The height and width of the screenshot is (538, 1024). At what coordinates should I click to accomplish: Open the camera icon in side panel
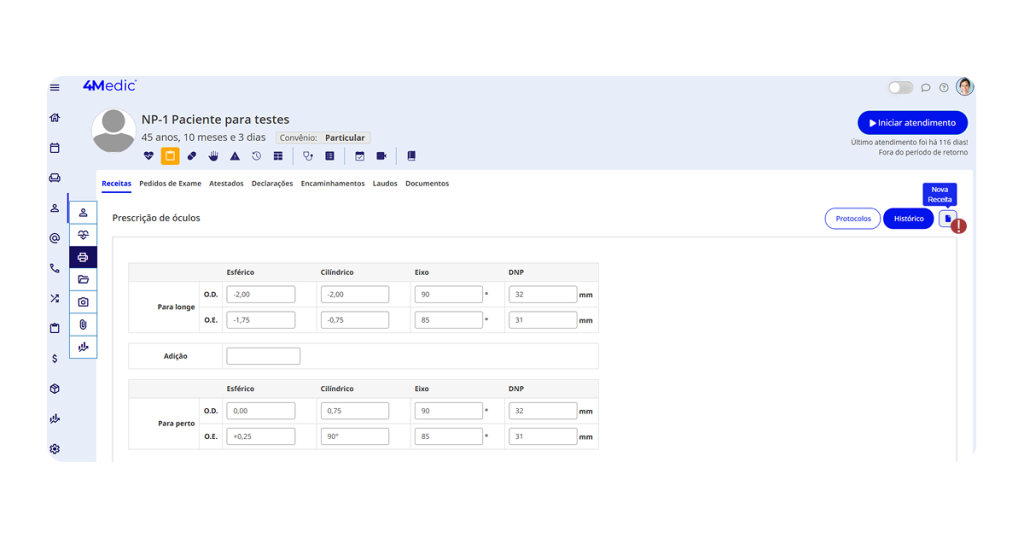pyautogui.click(x=83, y=302)
